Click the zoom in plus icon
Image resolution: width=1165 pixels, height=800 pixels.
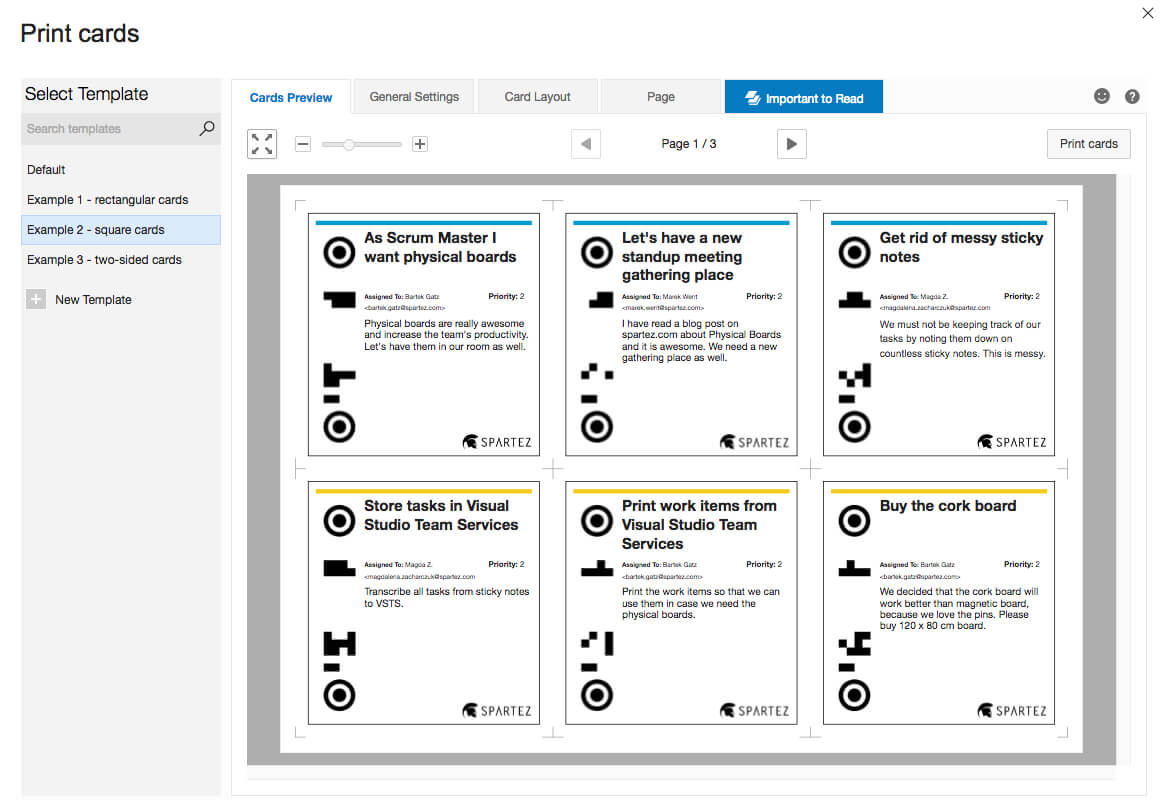coord(420,144)
